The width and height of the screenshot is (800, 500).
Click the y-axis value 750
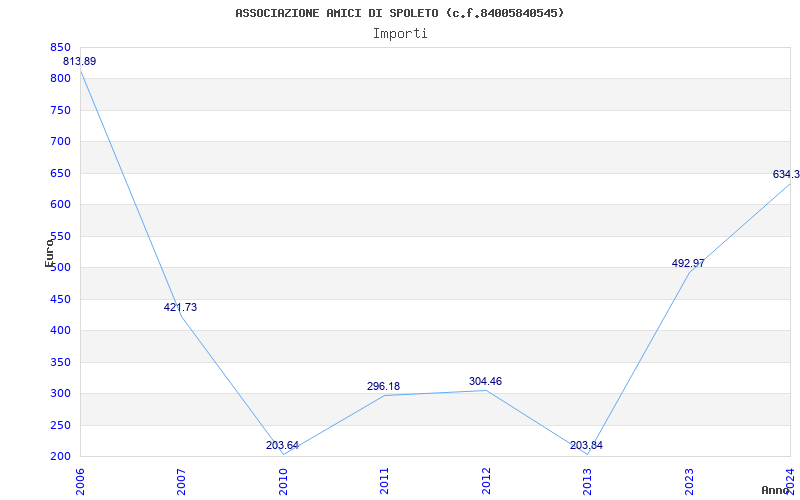(60, 110)
